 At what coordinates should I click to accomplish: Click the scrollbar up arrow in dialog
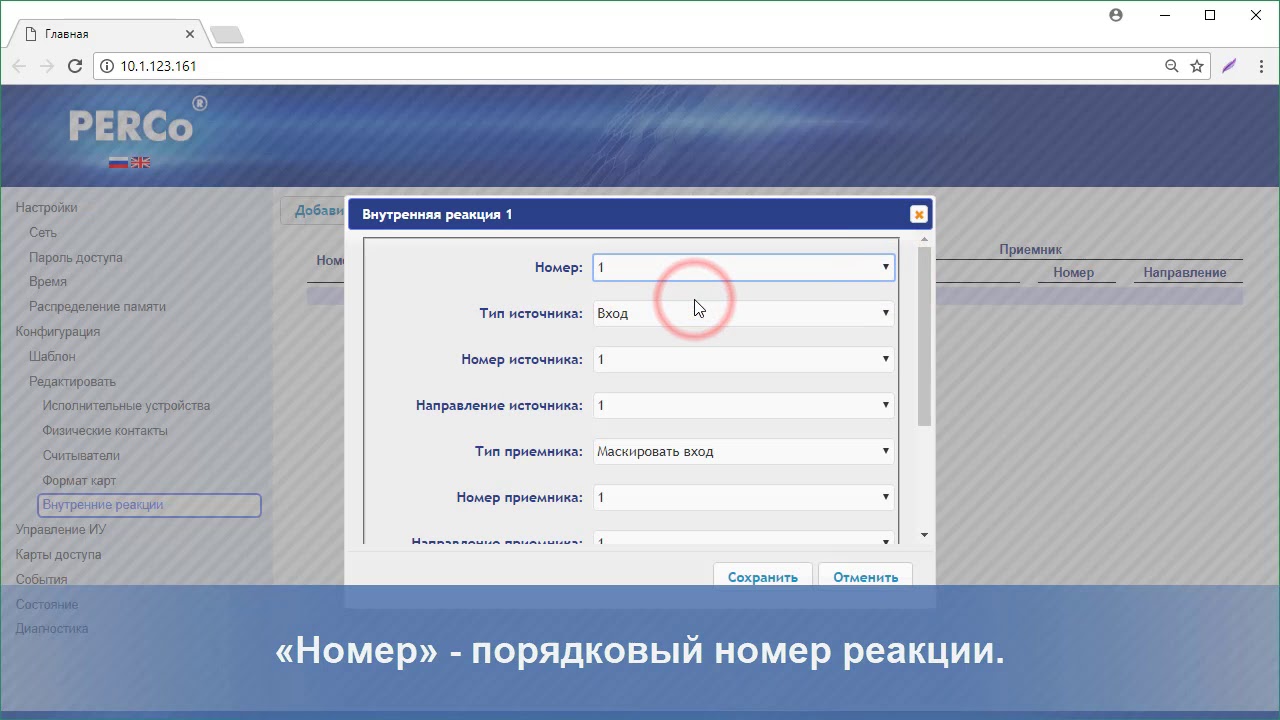[x=924, y=239]
